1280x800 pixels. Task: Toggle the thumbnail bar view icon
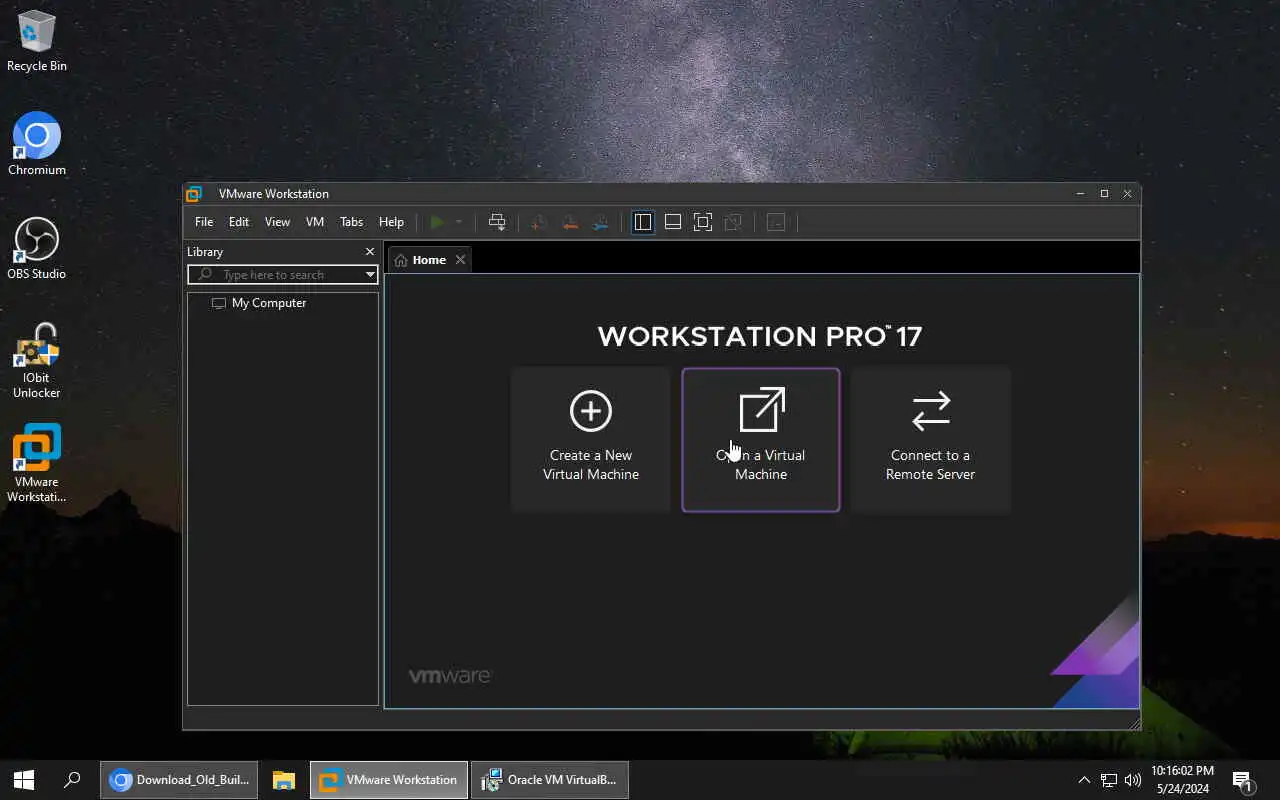pyautogui.click(x=673, y=222)
